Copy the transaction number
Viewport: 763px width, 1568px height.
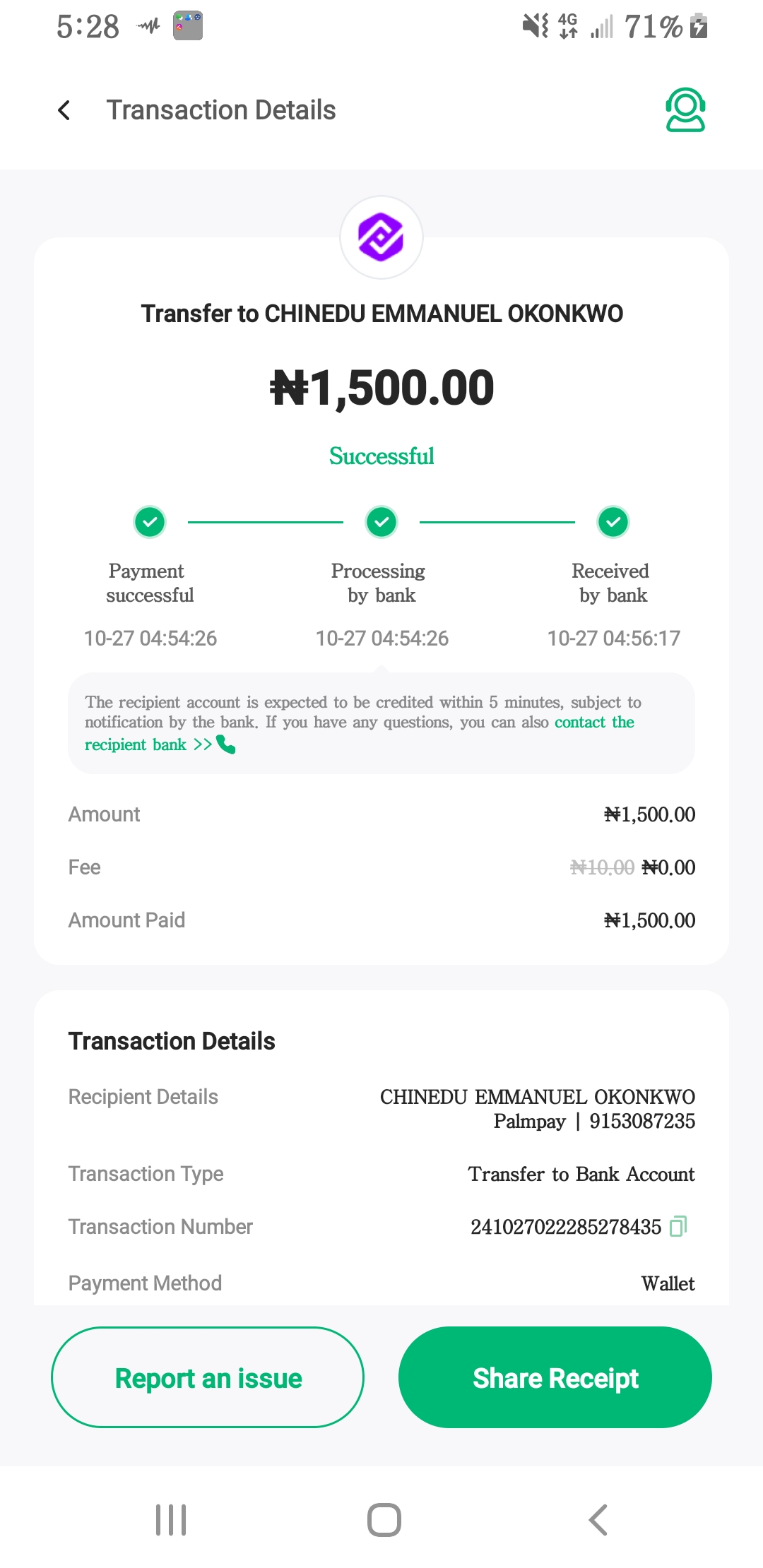678,1226
